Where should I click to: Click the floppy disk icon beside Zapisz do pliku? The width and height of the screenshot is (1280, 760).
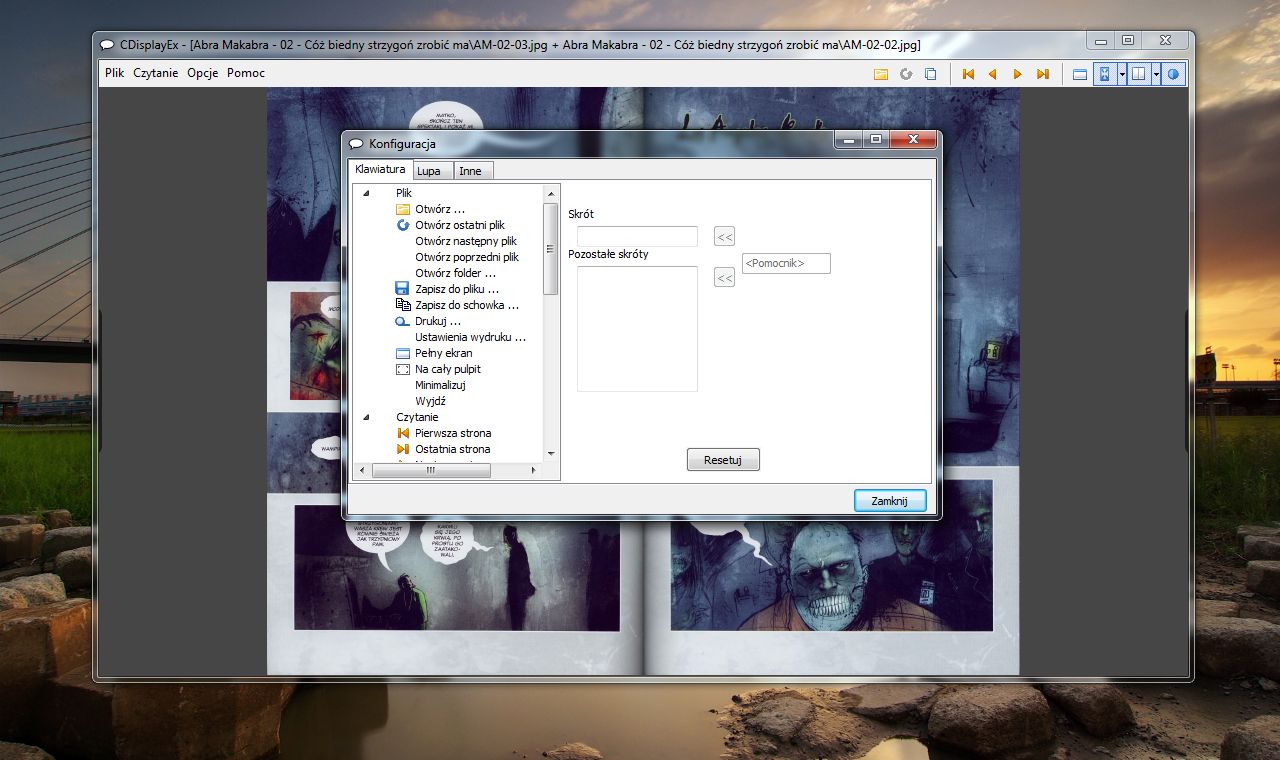[403, 289]
